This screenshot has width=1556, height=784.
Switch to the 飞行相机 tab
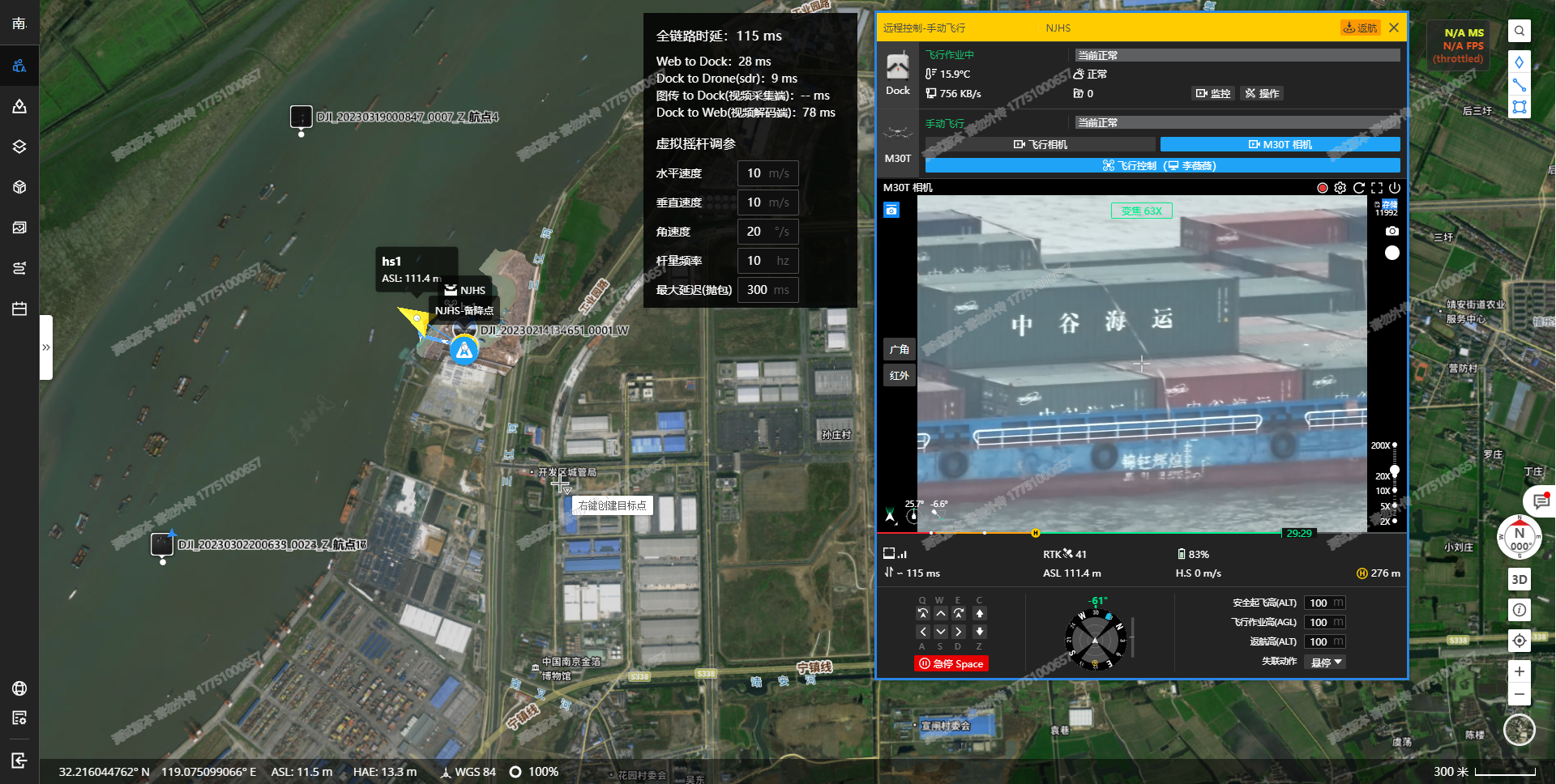(x=1041, y=144)
